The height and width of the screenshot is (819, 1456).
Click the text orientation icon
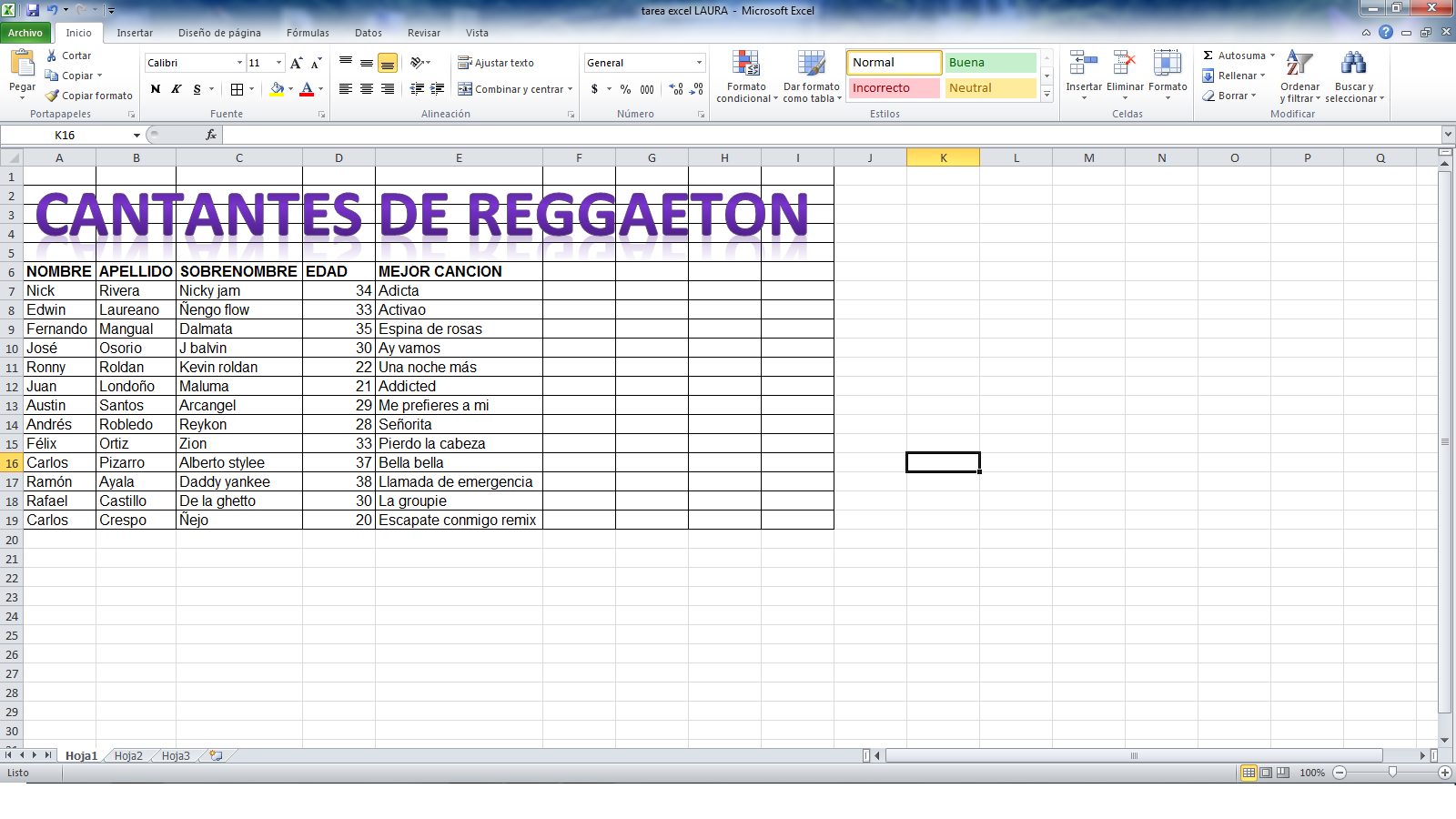pyautogui.click(x=418, y=63)
